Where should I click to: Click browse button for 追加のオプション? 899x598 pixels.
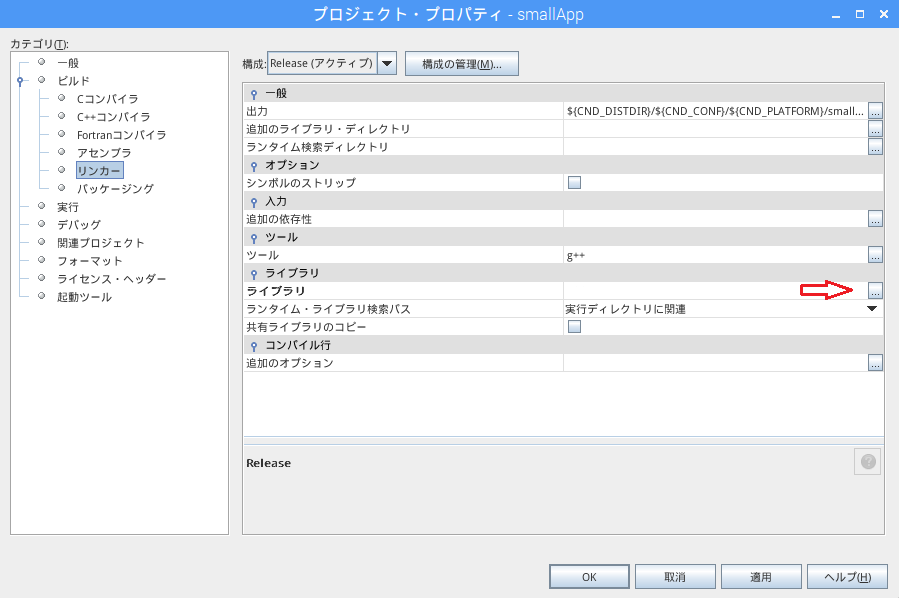click(875, 363)
